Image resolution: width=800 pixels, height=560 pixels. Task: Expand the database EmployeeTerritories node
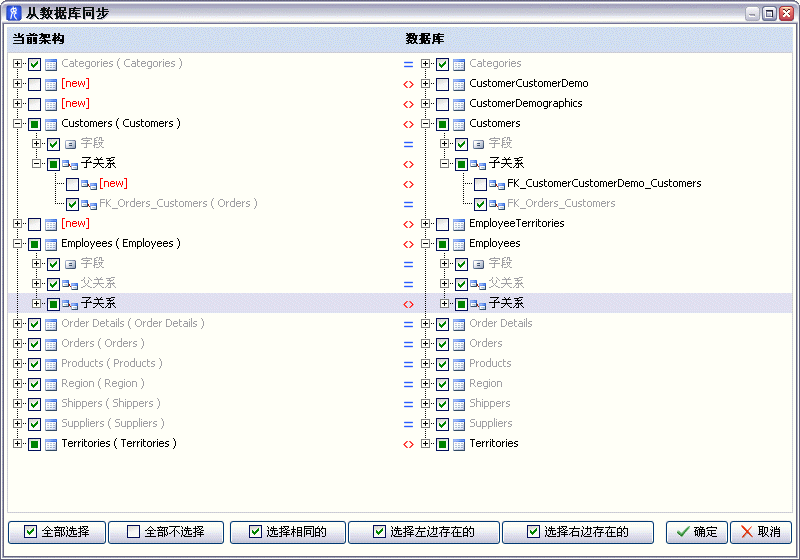[426, 223]
